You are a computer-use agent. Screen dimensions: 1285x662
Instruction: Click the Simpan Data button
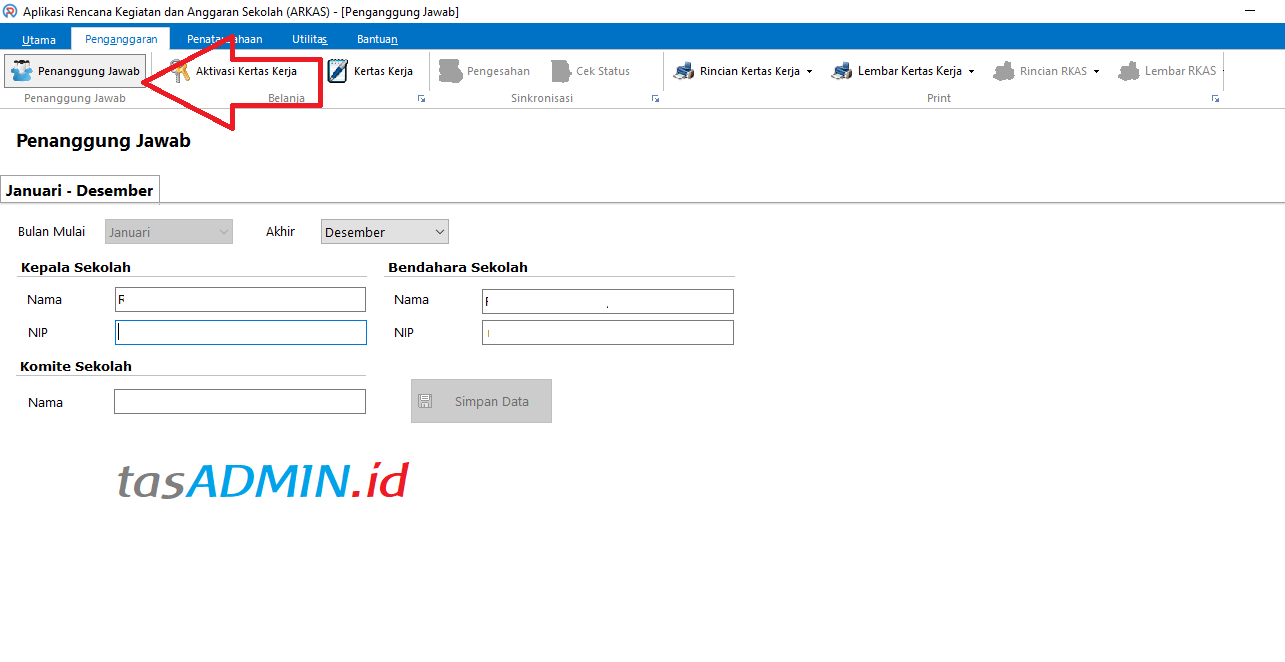coord(481,400)
